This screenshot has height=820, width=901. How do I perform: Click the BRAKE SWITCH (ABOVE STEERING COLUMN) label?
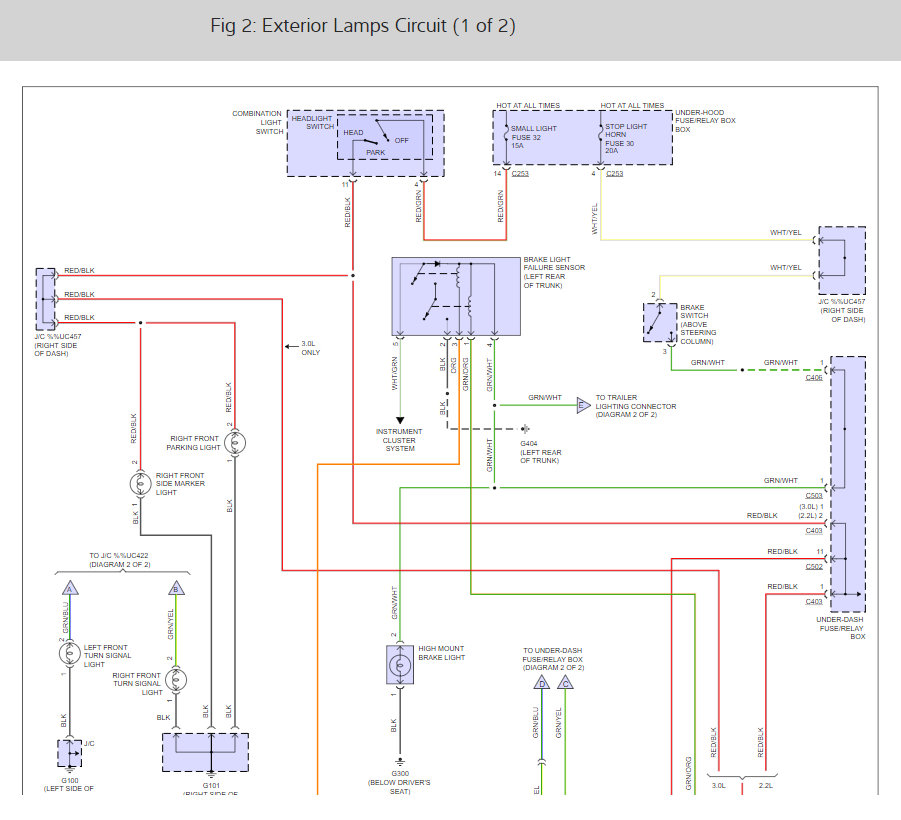698,324
